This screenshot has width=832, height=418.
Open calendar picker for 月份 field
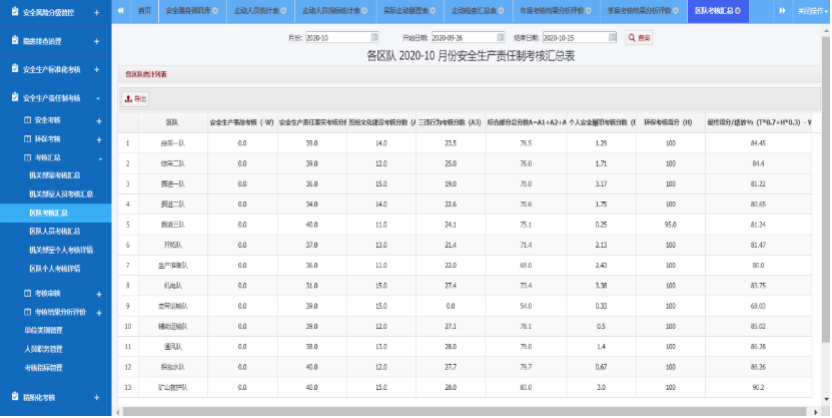pos(374,37)
